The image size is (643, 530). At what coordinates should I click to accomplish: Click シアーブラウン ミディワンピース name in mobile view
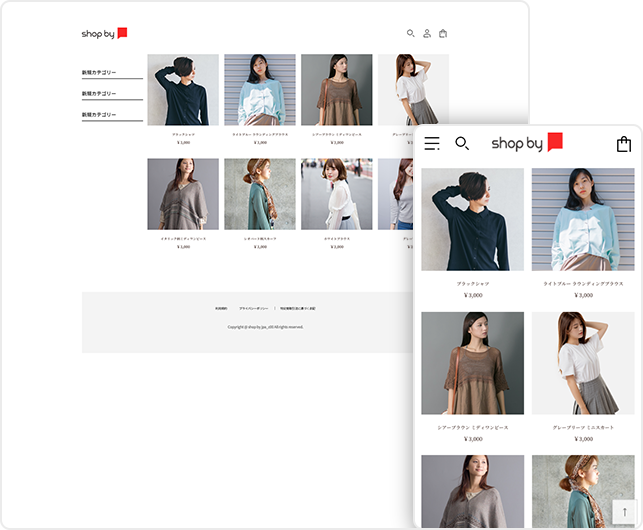(x=473, y=427)
